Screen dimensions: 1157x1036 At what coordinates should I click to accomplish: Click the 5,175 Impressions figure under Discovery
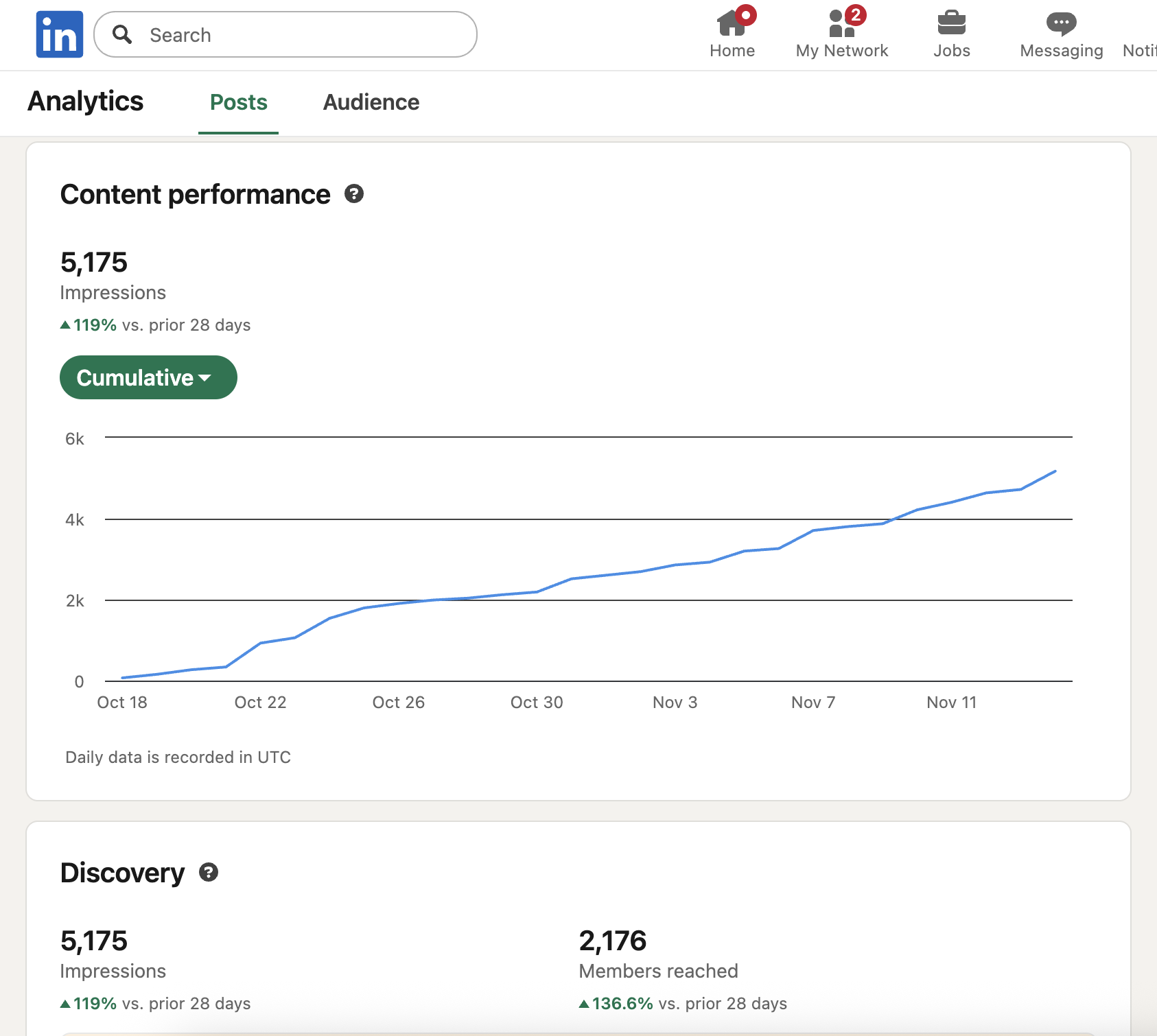coord(94,941)
